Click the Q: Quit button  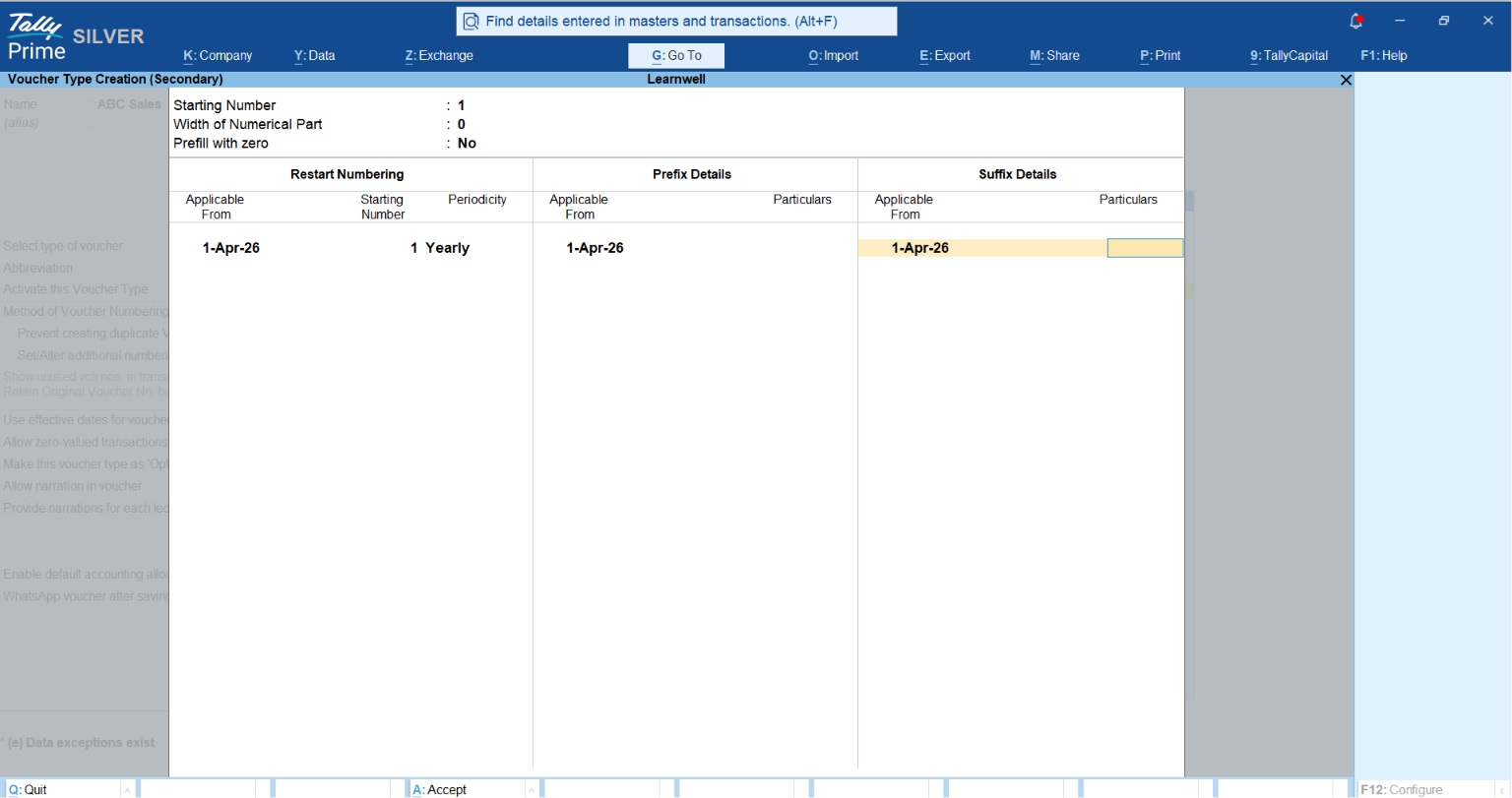28,789
